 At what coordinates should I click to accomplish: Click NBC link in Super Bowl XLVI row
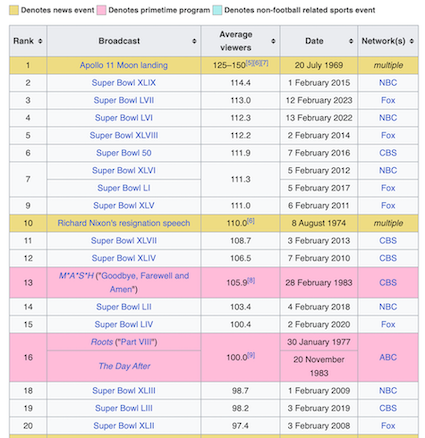(x=388, y=170)
